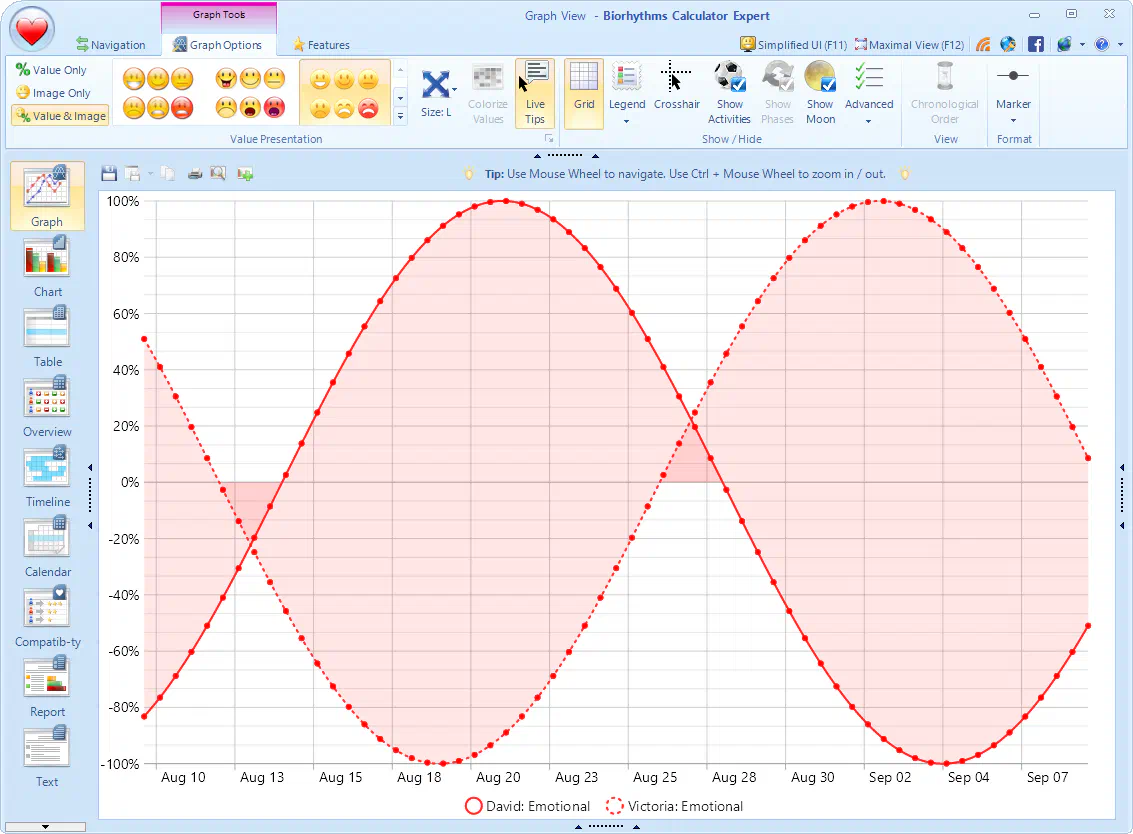
Task: Open the RSS feed icon
Action: click(983, 45)
